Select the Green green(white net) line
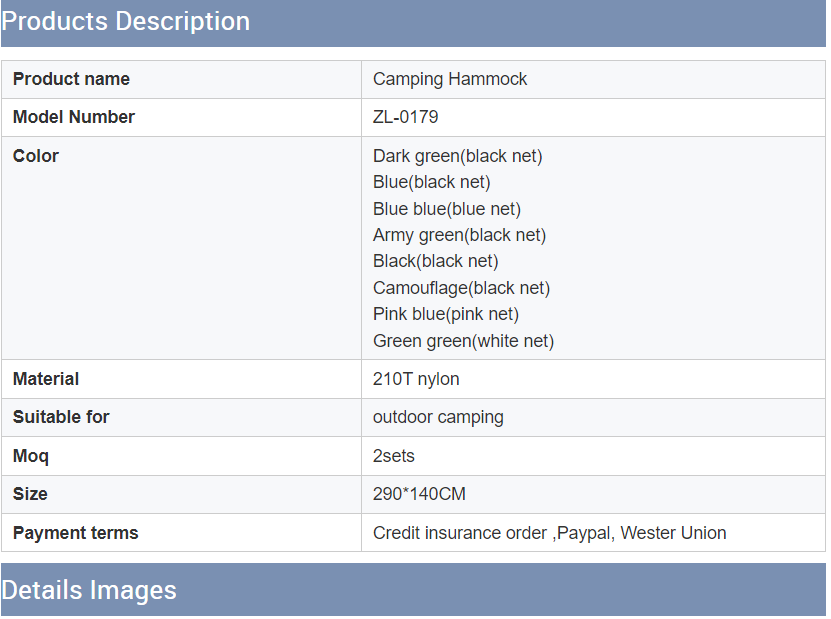Image resolution: width=831 pixels, height=619 pixels. (463, 341)
